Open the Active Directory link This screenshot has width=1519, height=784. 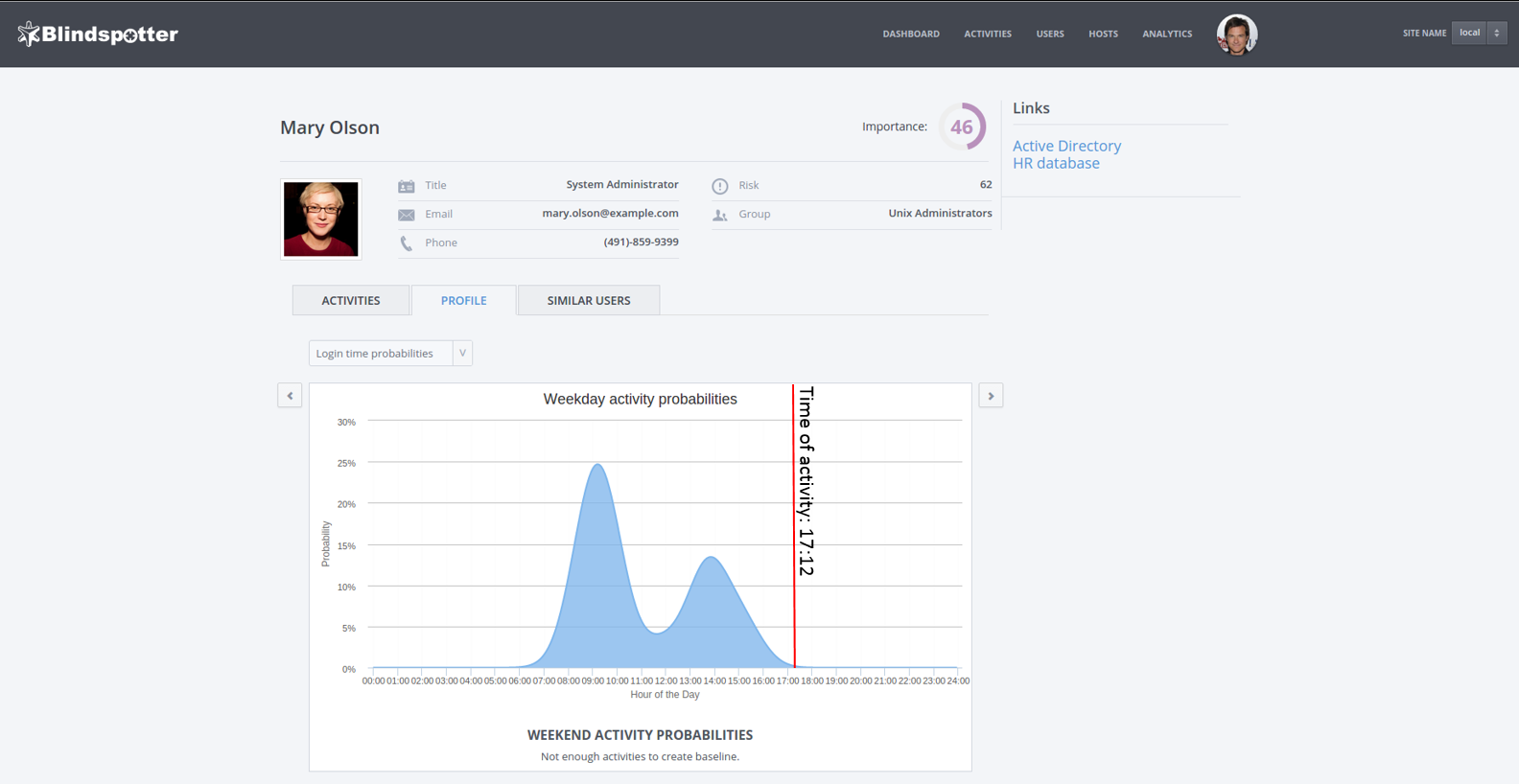click(x=1066, y=146)
